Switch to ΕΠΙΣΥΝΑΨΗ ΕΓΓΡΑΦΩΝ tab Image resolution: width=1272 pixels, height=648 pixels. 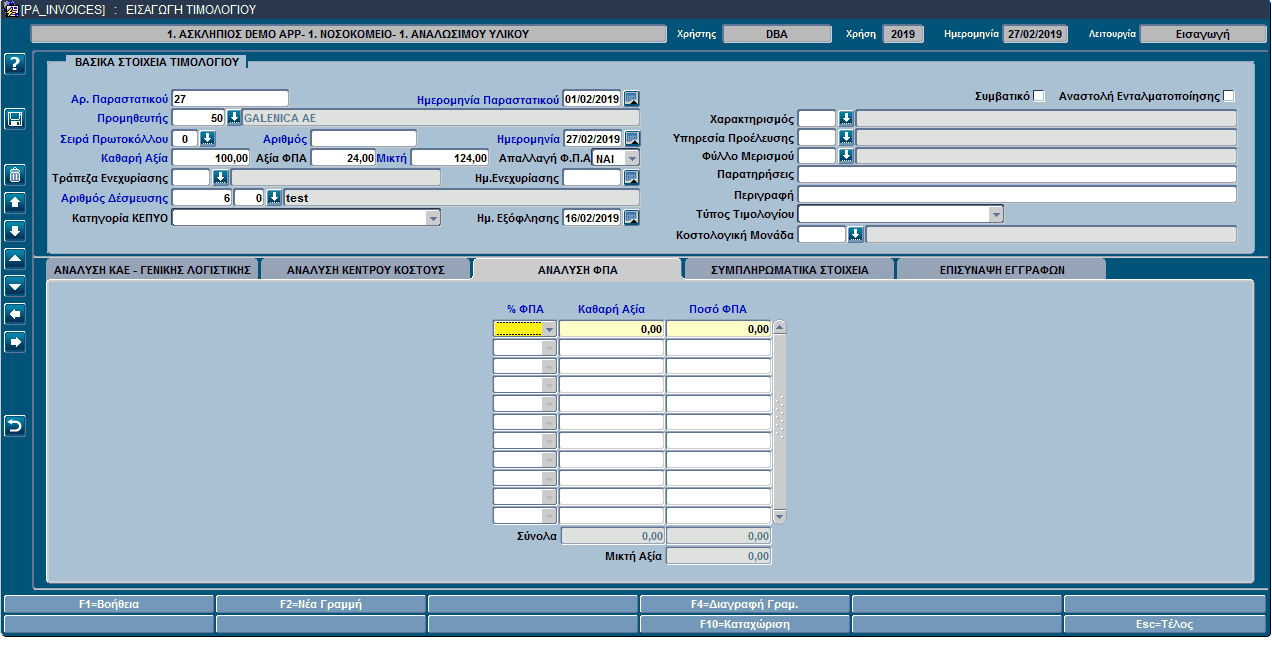pyautogui.click(x=1001, y=269)
